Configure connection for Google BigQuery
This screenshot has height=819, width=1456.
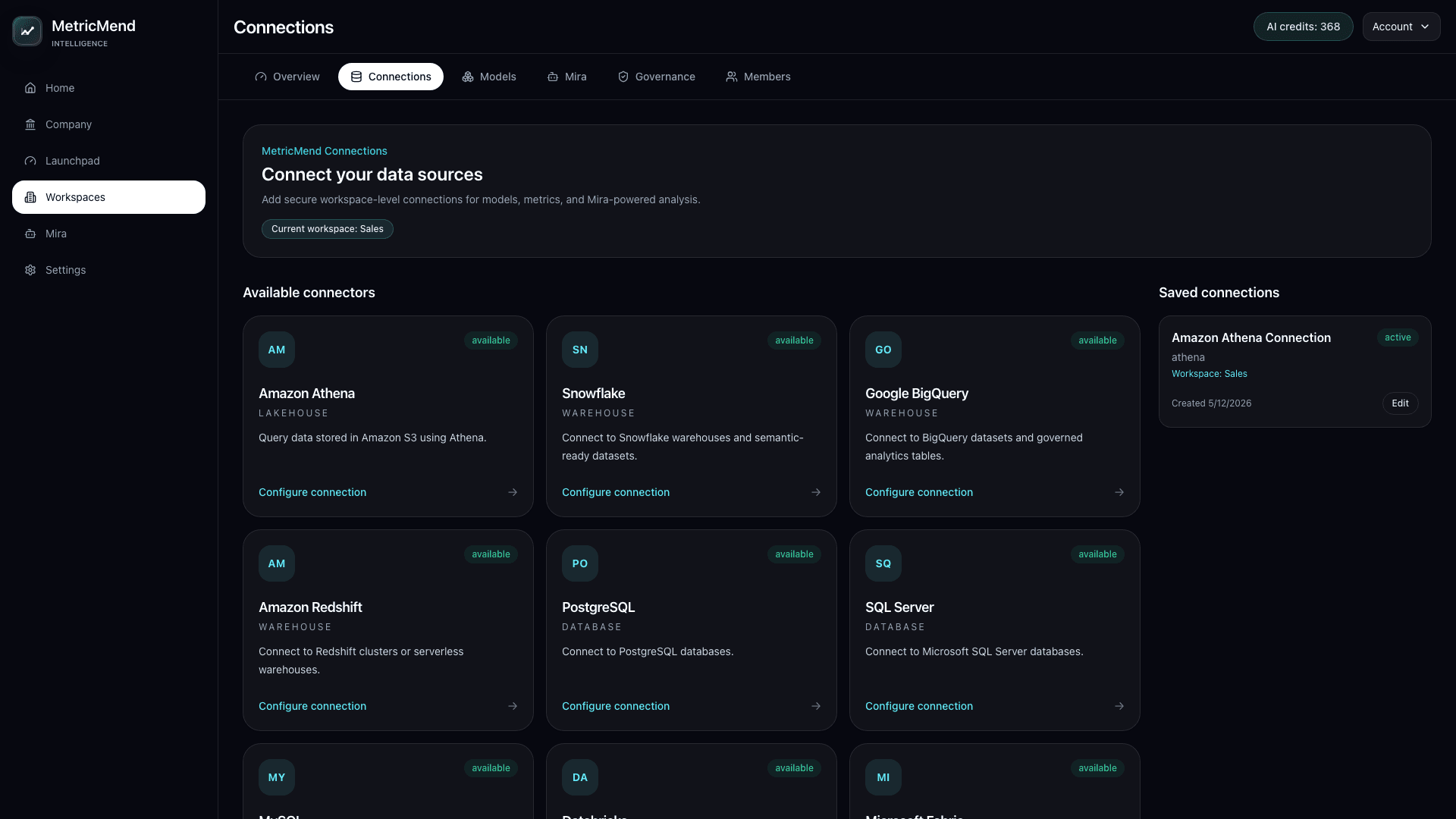(x=919, y=492)
